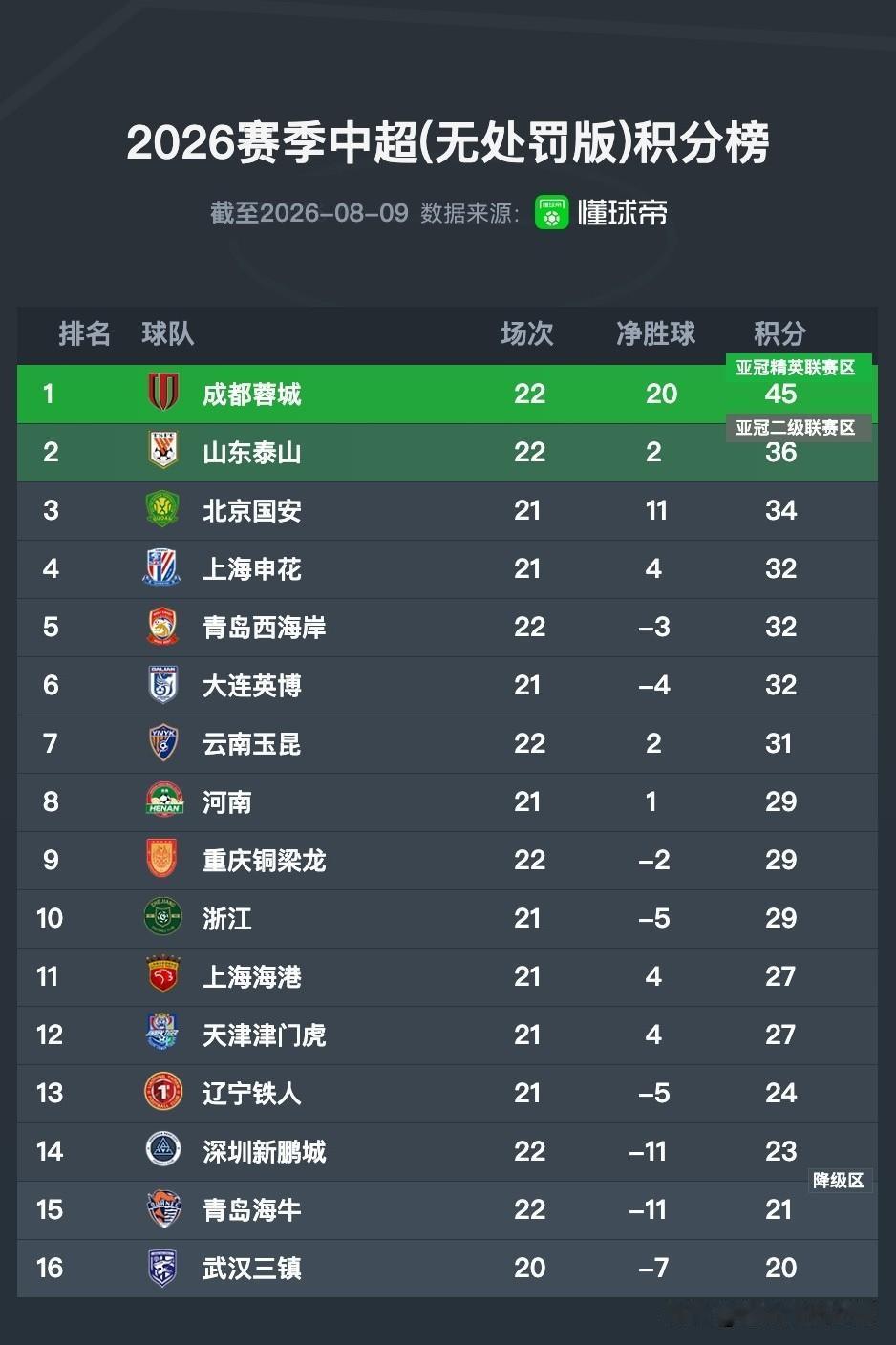Select the Shanghai Shenhua (上海申花) team crest
The image size is (896, 1345).
click(162, 568)
